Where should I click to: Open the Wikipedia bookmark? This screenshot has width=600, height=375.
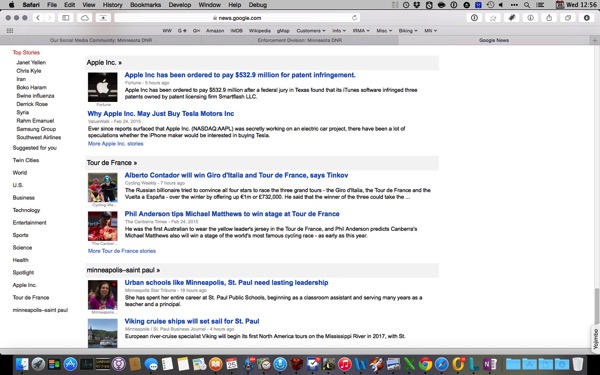click(x=259, y=31)
